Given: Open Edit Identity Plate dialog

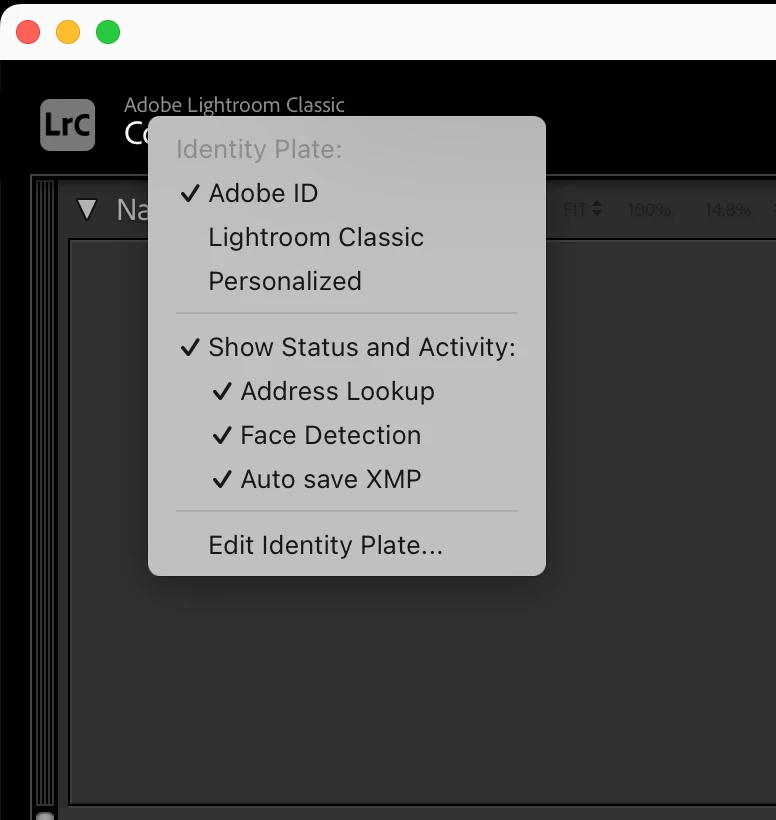Looking at the screenshot, I should point(347,544).
